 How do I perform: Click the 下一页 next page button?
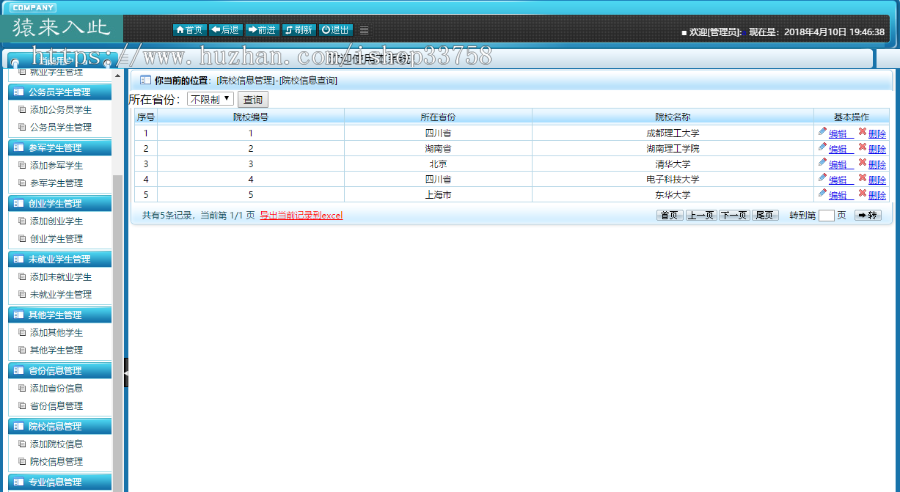734,215
